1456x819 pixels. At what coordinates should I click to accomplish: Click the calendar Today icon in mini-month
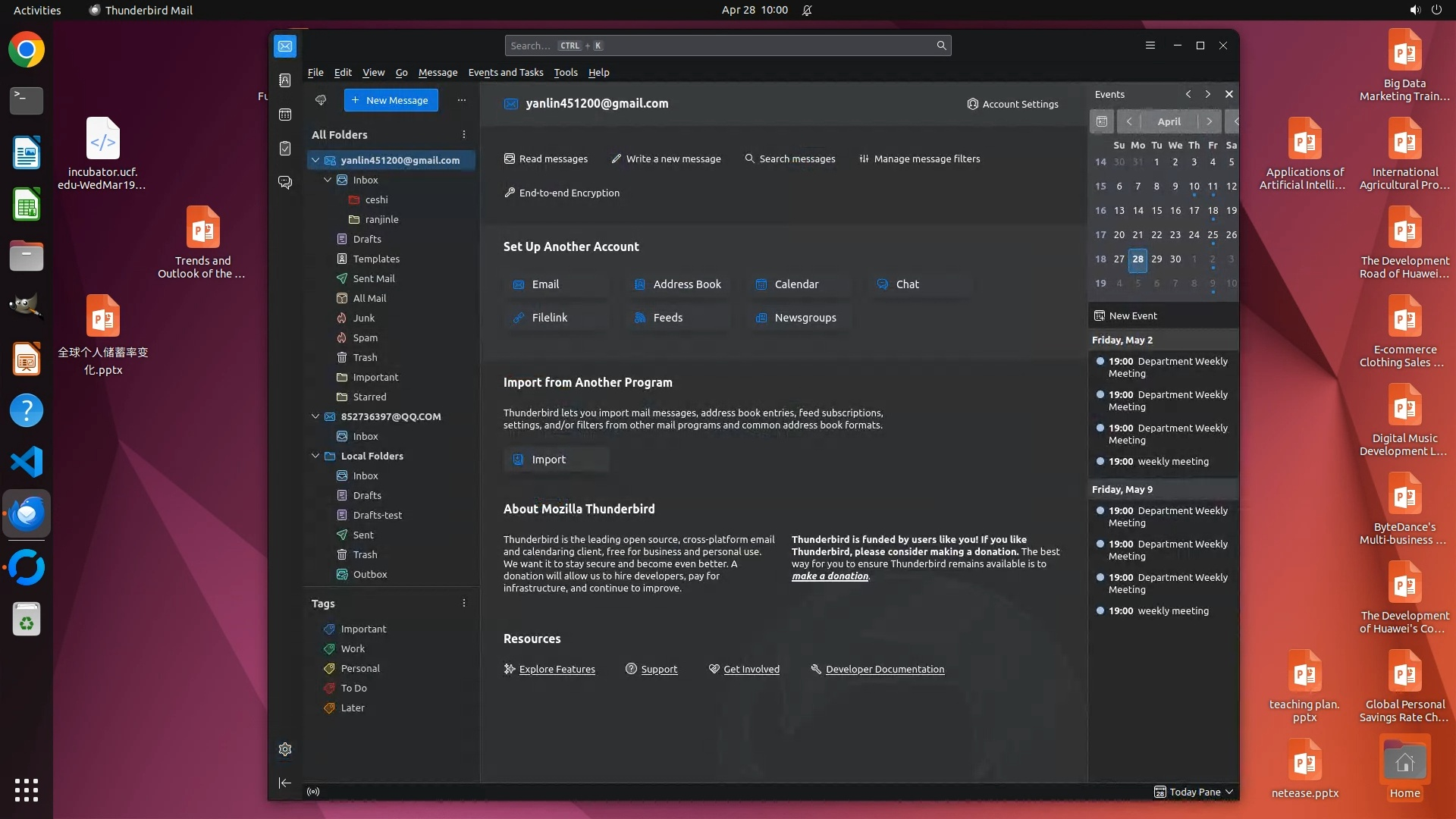coord(1102,121)
